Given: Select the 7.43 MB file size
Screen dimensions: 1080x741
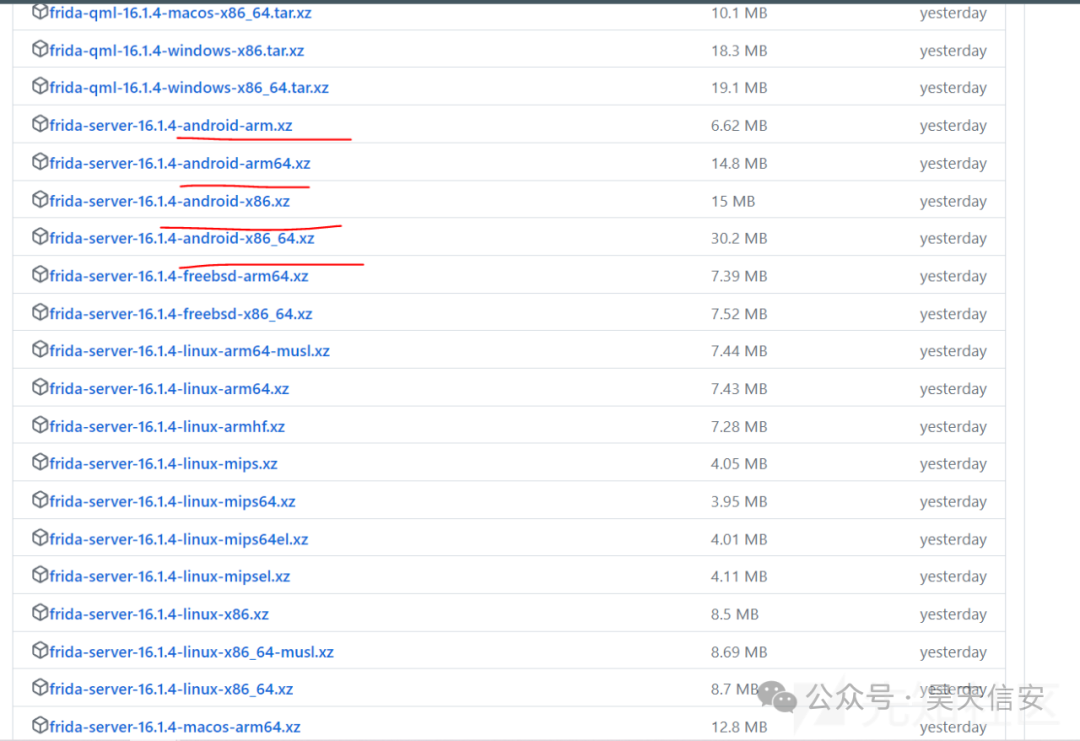Looking at the screenshot, I should pos(739,389).
